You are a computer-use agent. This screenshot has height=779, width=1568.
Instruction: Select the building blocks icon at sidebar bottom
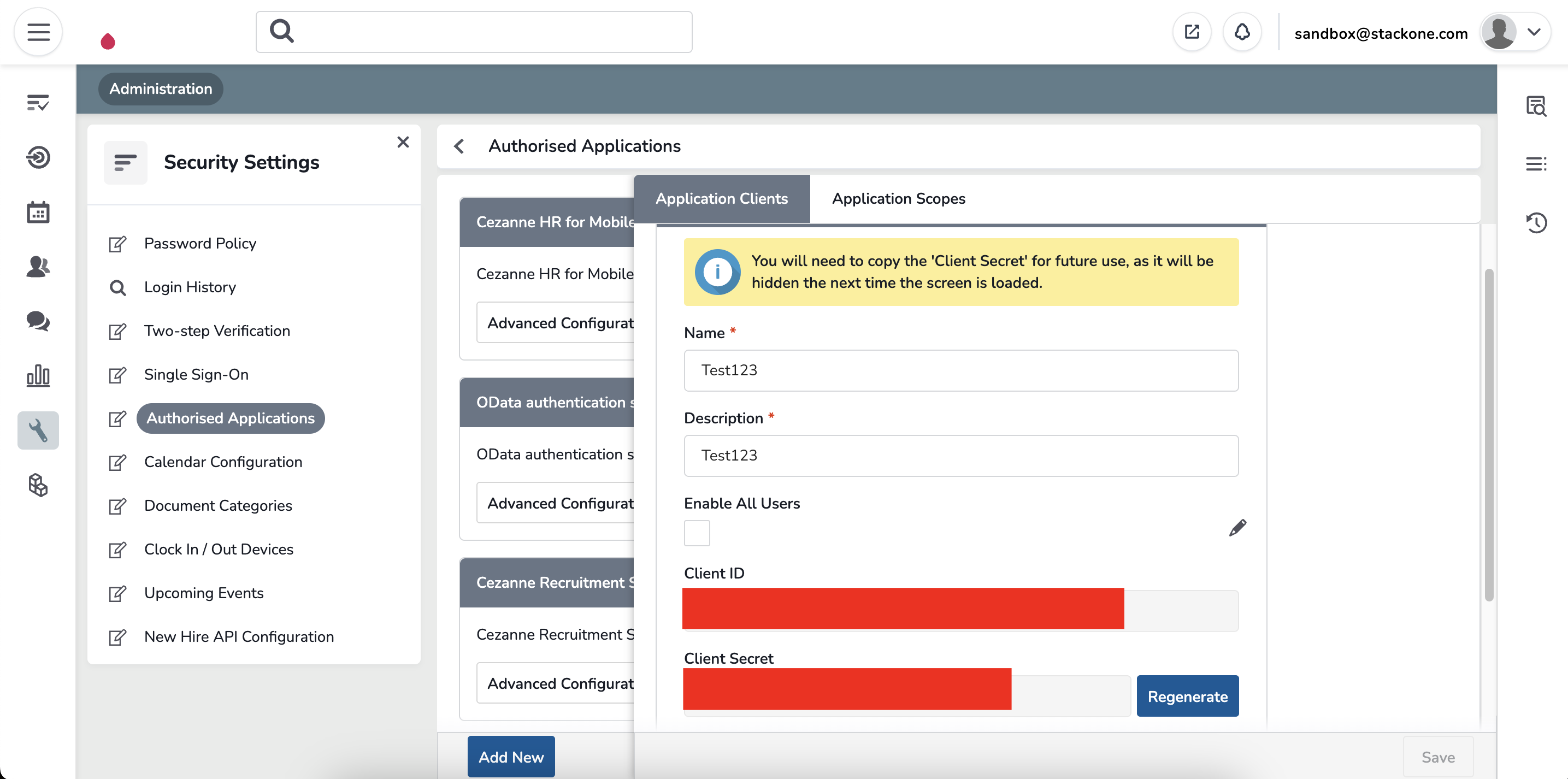tap(38, 485)
